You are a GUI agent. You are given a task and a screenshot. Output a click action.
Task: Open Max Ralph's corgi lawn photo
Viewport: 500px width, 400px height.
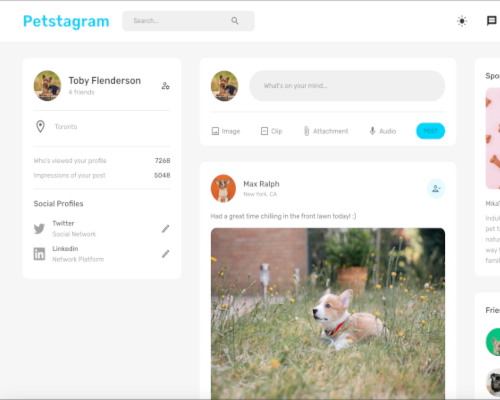click(x=328, y=313)
